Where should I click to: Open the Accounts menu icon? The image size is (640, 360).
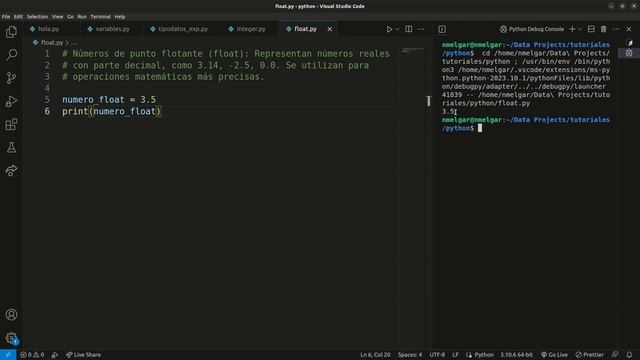[11, 315]
